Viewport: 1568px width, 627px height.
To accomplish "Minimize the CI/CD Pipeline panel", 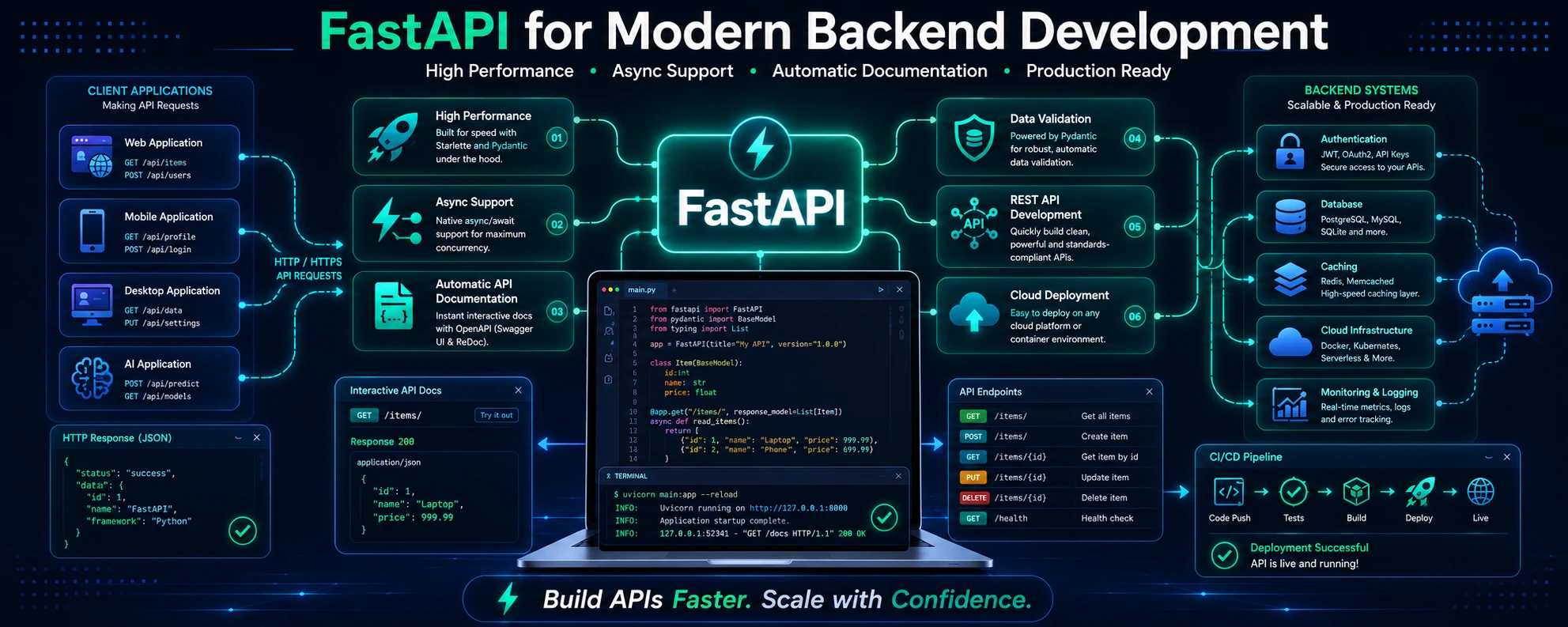I will [1488, 457].
